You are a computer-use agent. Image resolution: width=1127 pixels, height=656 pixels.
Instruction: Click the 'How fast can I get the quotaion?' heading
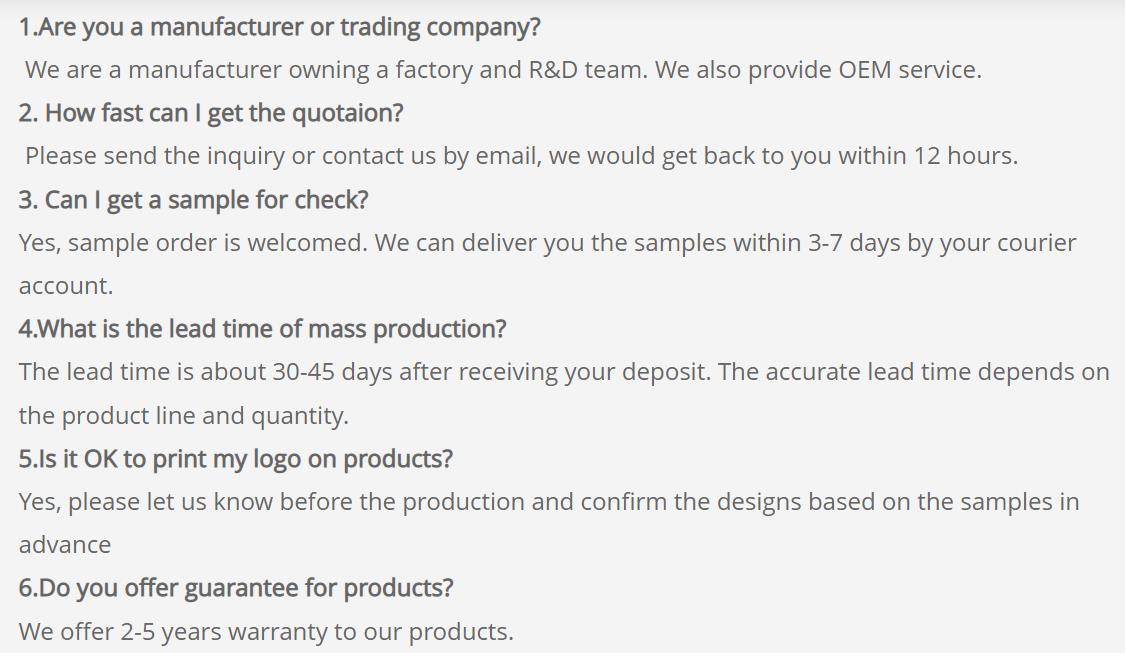[211, 114]
